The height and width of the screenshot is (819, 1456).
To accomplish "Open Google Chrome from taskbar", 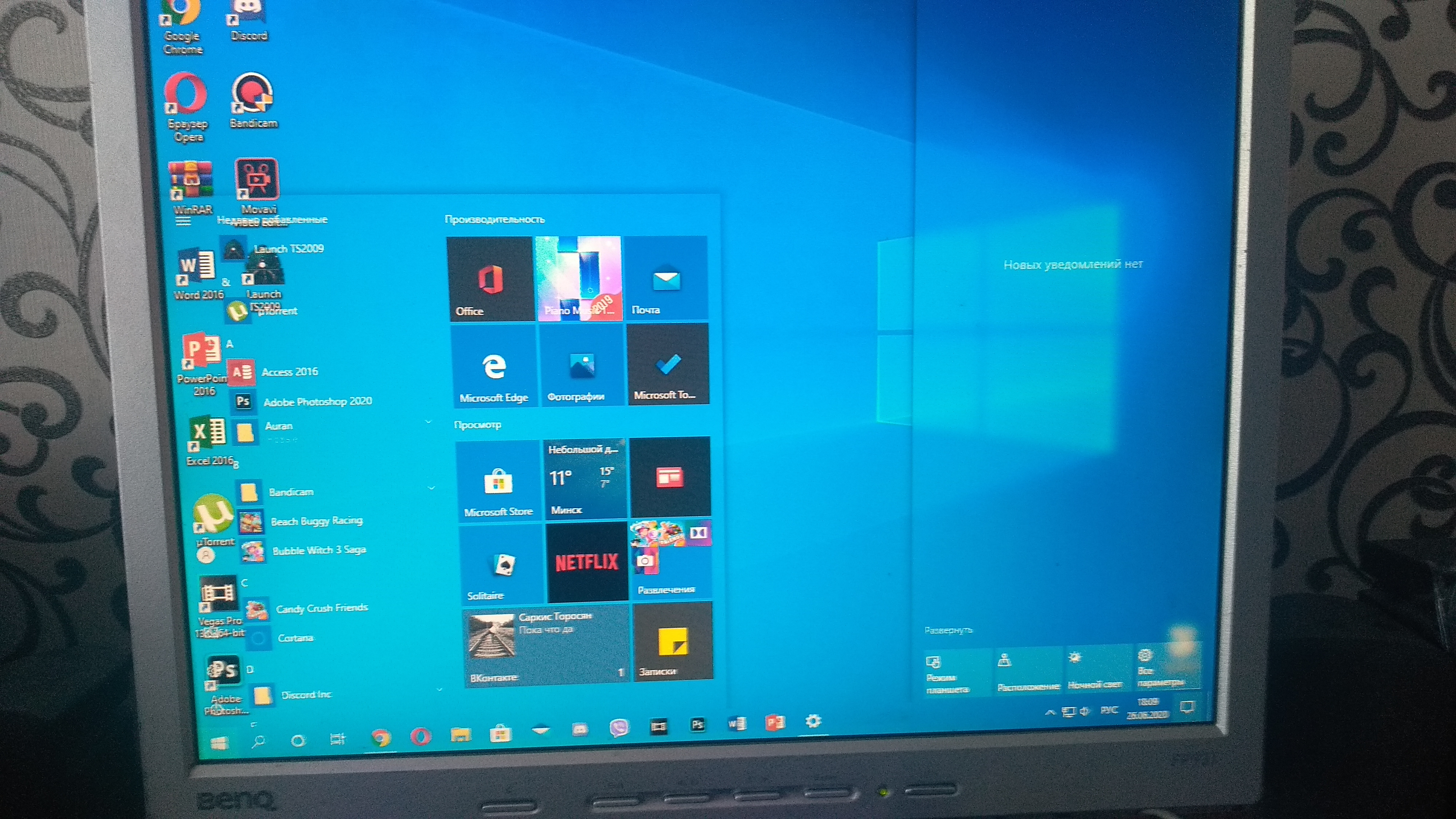I will [x=380, y=737].
